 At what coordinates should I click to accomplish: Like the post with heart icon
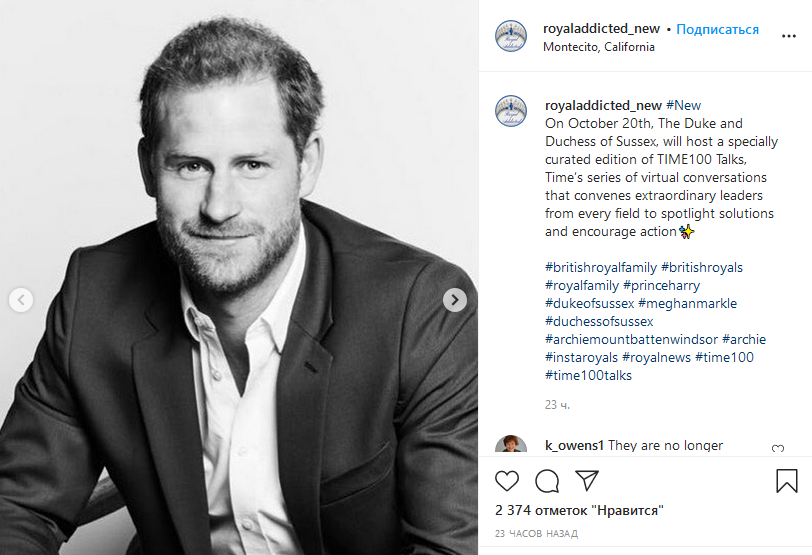click(x=508, y=481)
